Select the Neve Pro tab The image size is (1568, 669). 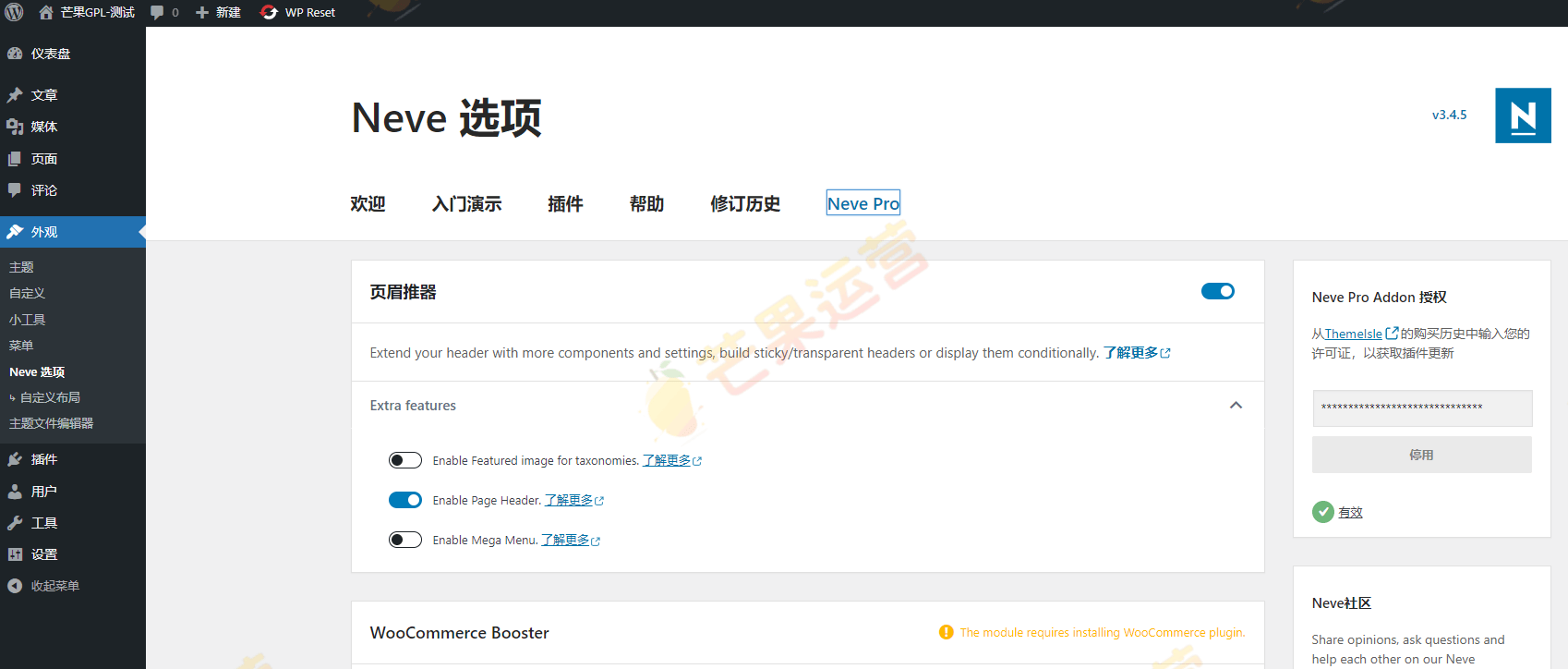(863, 203)
